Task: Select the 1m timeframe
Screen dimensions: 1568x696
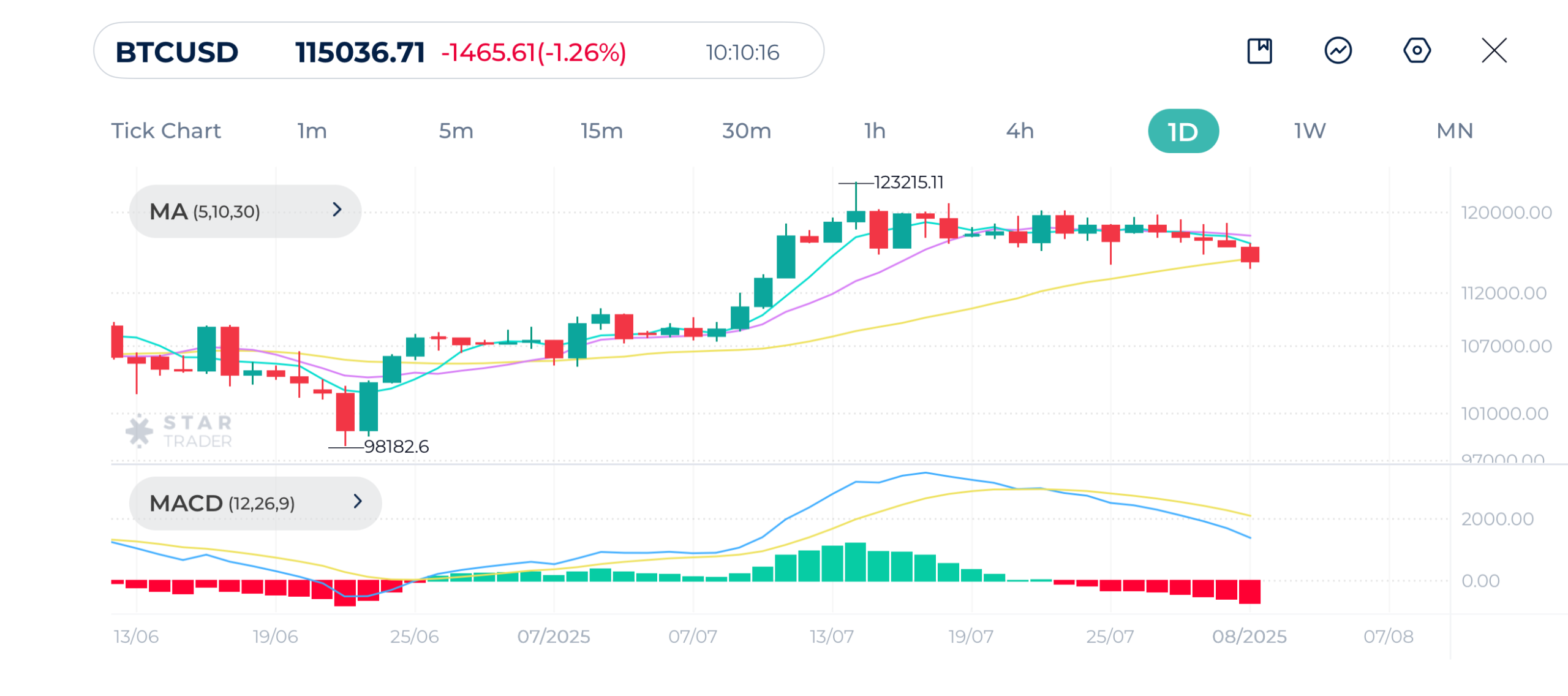Action: (x=312, y=131)
